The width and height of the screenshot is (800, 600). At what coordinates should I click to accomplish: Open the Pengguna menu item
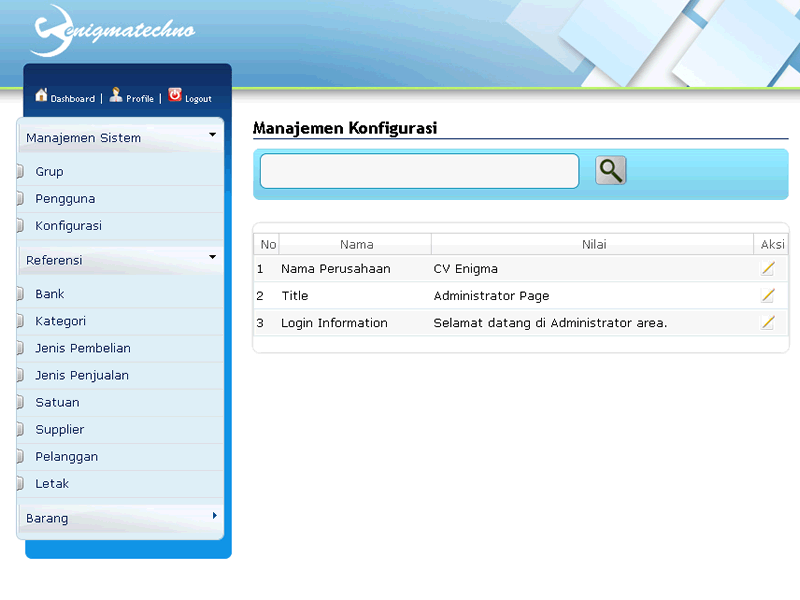(121, 199)
